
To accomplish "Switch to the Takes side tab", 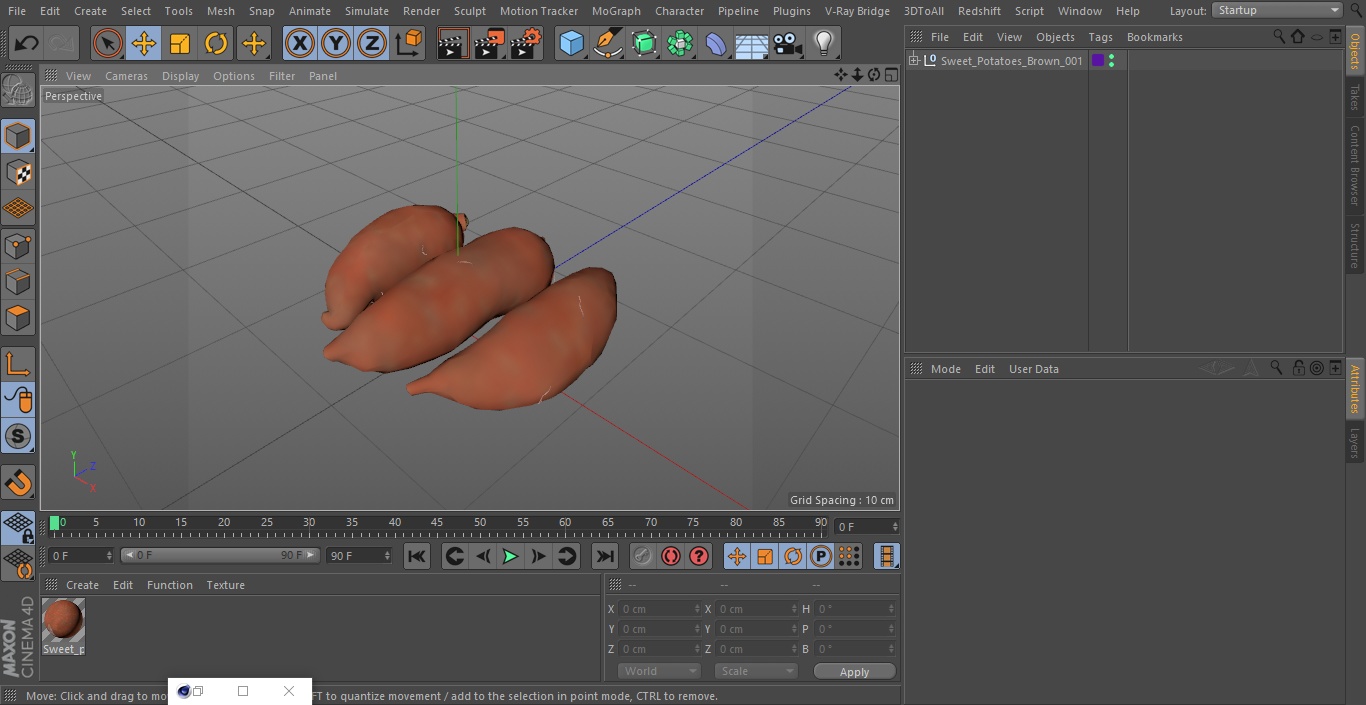I will coord(1355,97).
